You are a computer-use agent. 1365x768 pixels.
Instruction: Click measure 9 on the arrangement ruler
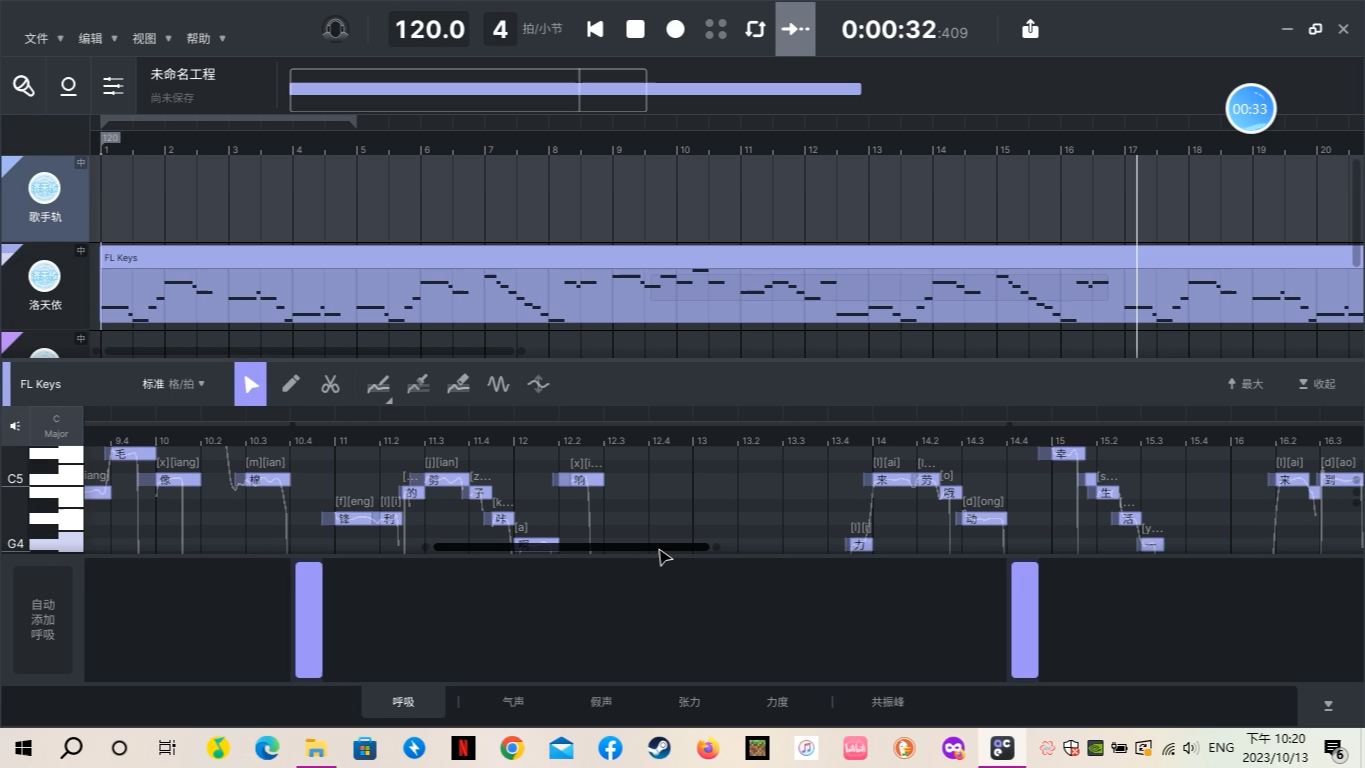click(x=618, y=149)
